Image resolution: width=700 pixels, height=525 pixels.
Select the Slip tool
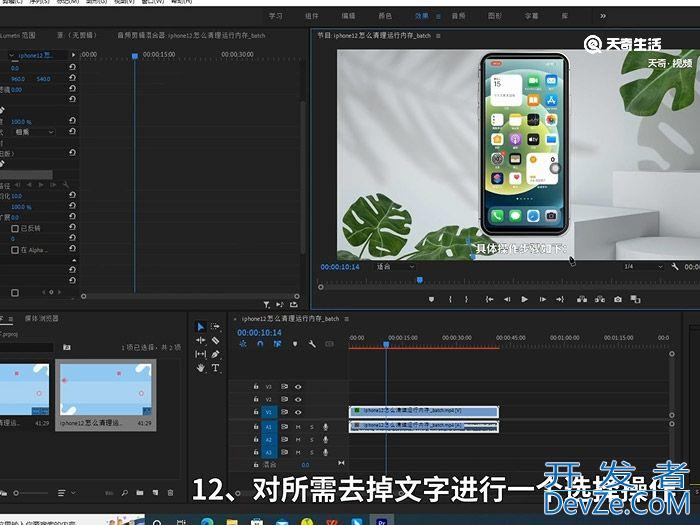(x=200, y=354)
